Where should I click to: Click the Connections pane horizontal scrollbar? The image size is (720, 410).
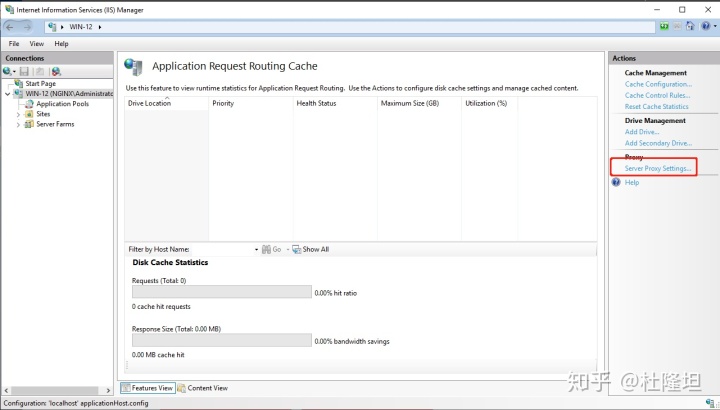pos(54,390)
